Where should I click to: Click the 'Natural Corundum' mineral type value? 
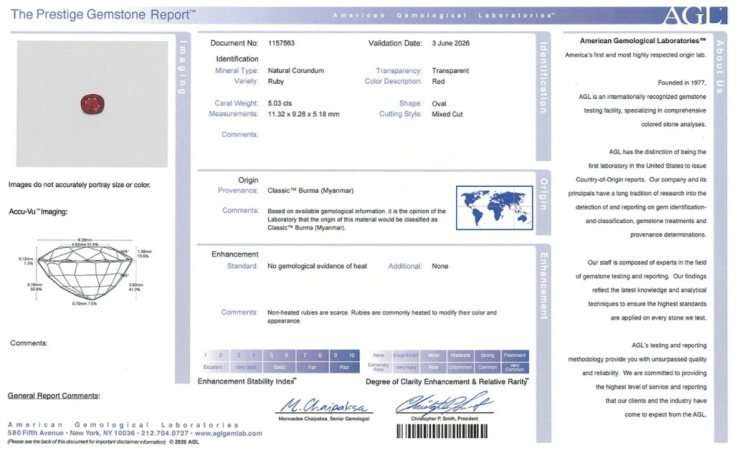(296, 70)
